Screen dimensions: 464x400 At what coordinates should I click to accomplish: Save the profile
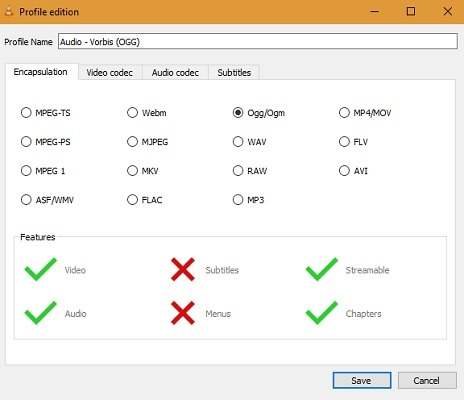tap(362, 380)
